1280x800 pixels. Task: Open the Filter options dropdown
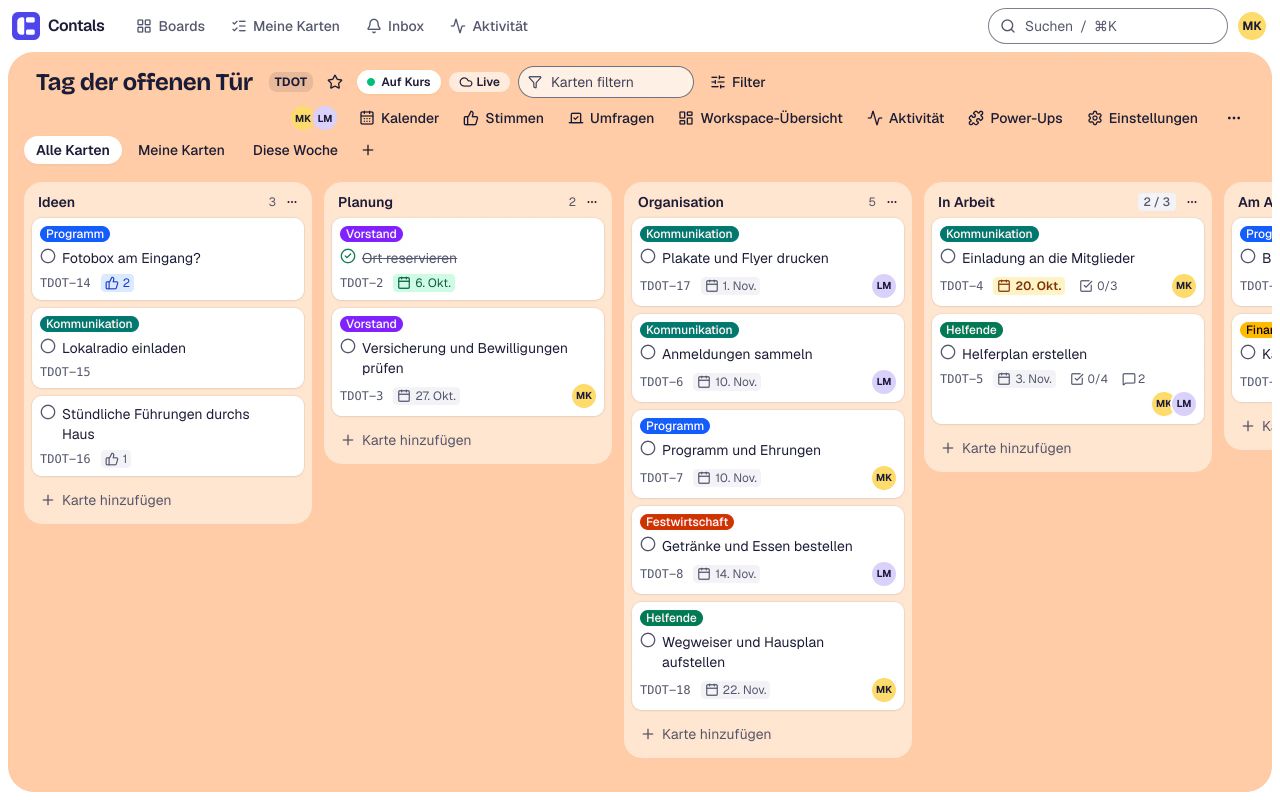point(738,82)
